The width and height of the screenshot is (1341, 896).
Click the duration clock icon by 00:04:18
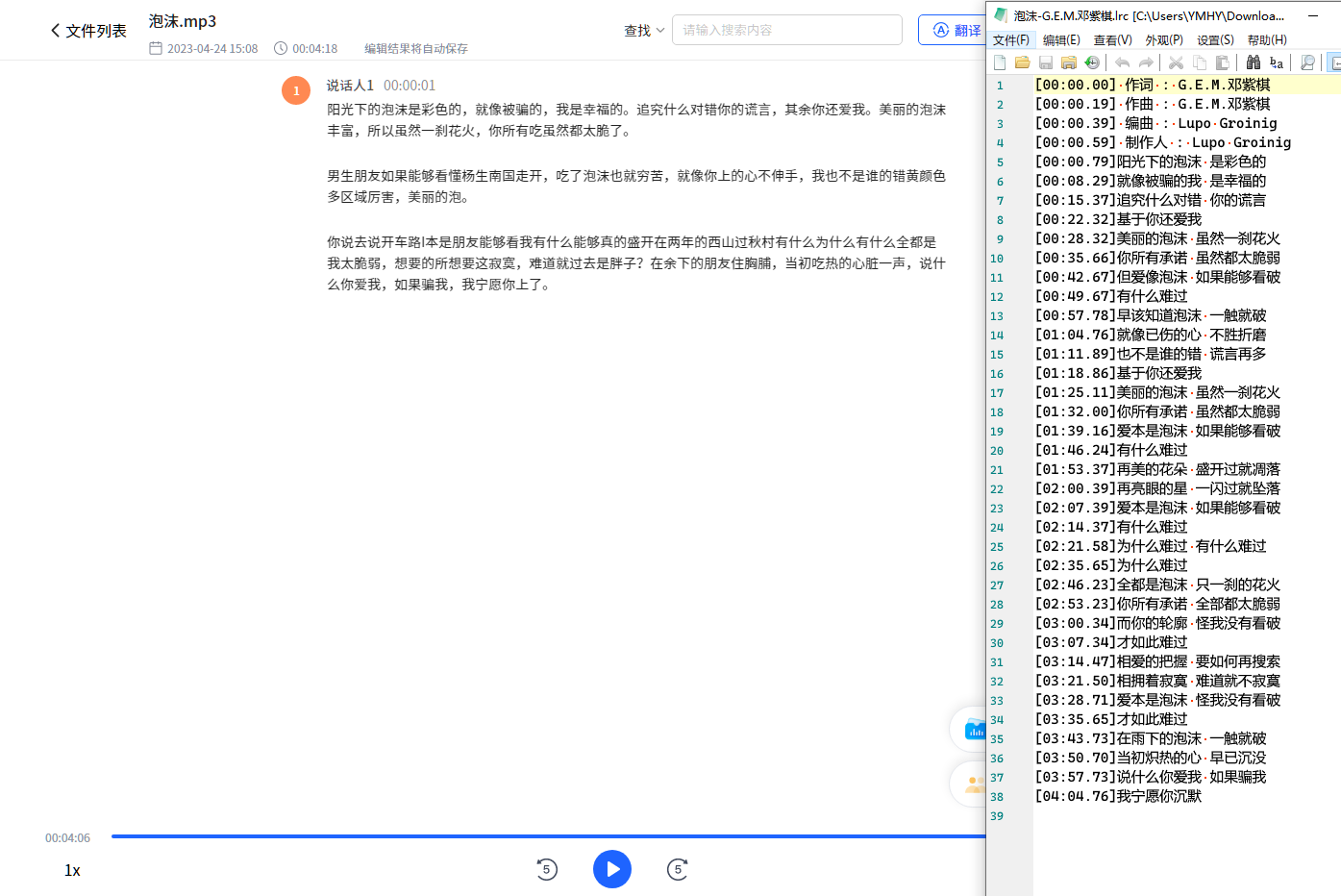pyautogui.click(x=281, y=48)
